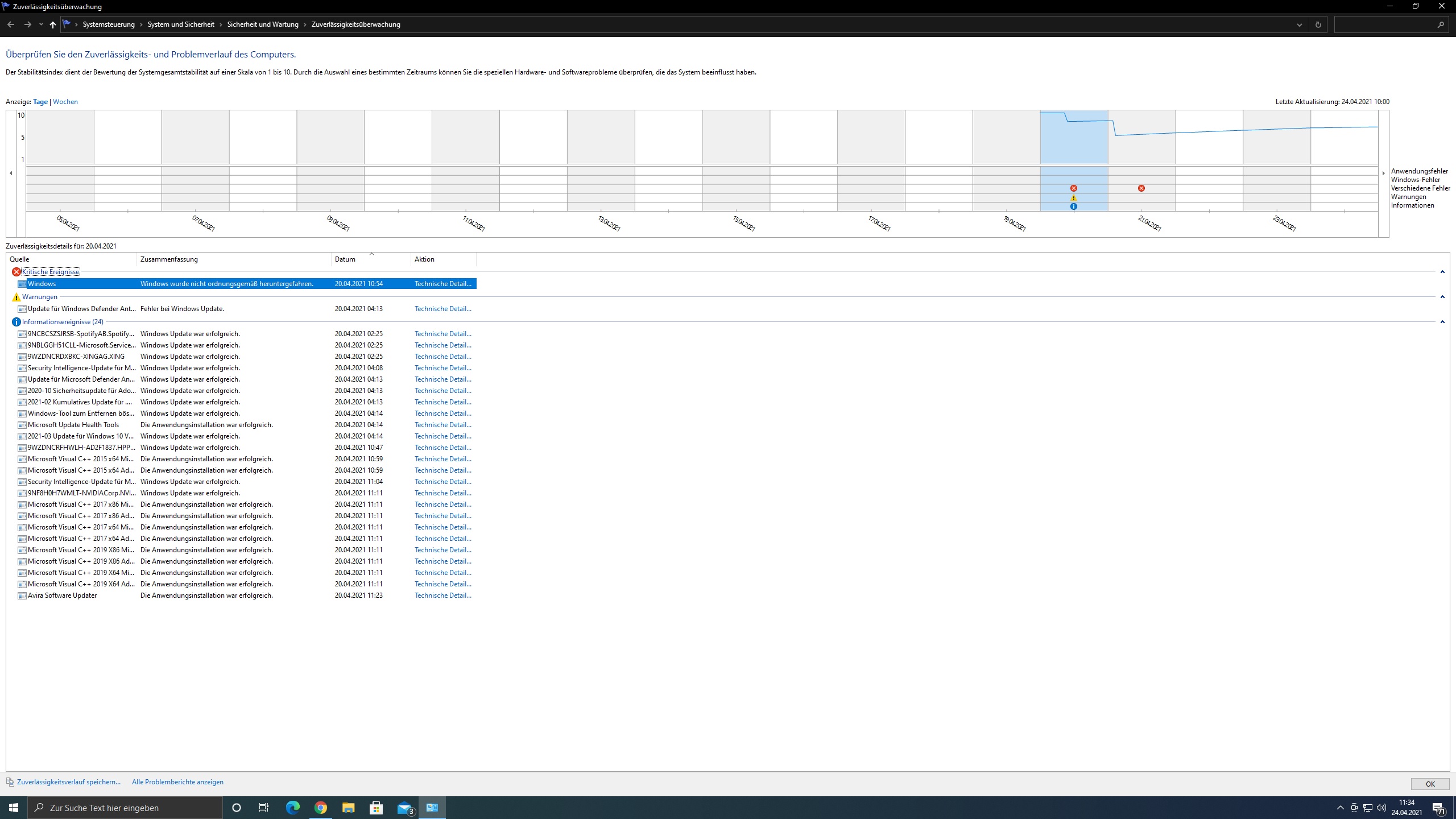The height and width of the screenshot is (819, 1456).
Task: Open Alle Problemberichte anzeigen link
Action: [177, 782]
